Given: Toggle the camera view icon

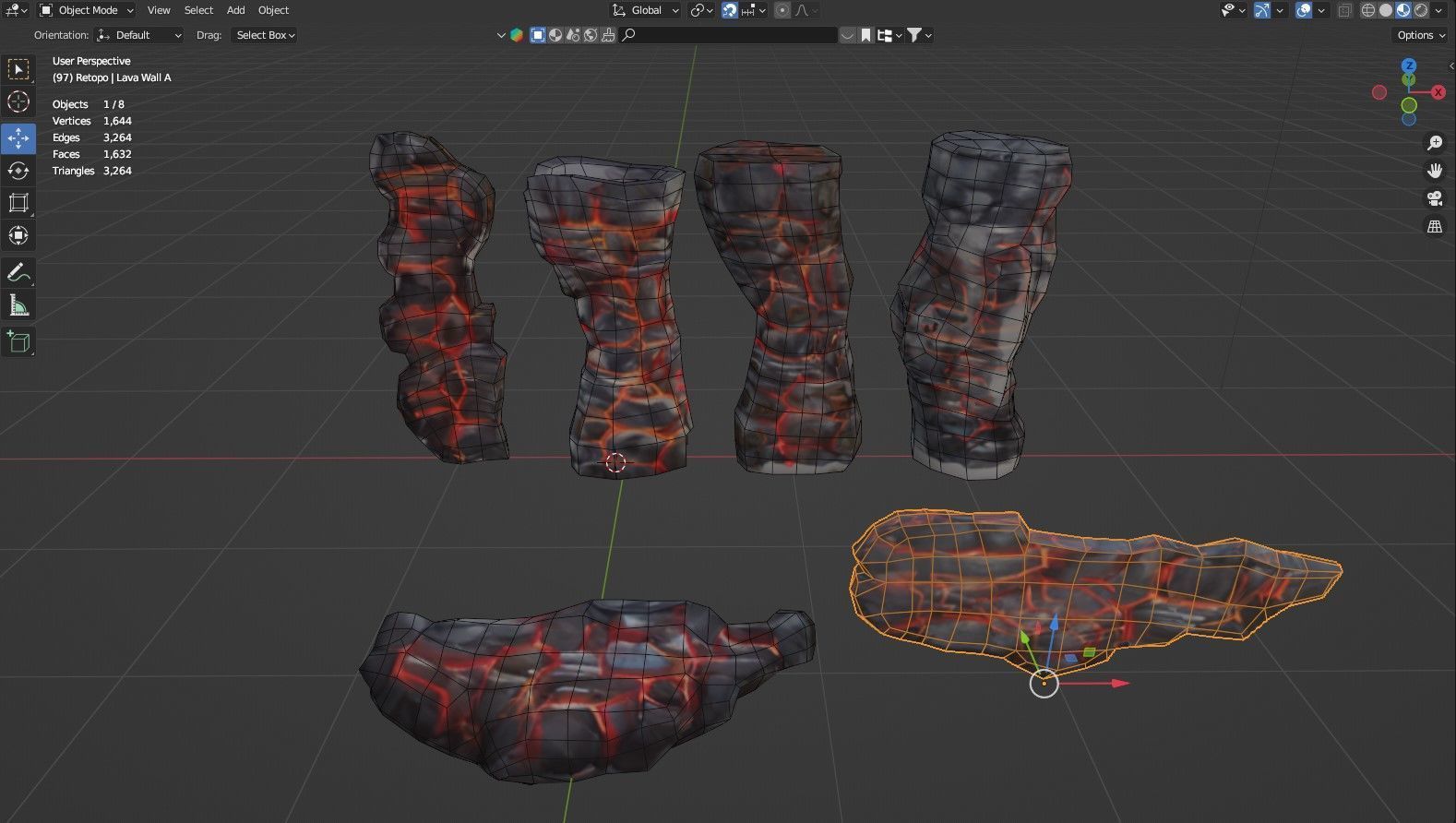Looking at the screenshot, I should pyautogui.click(x=1435, y=198).
